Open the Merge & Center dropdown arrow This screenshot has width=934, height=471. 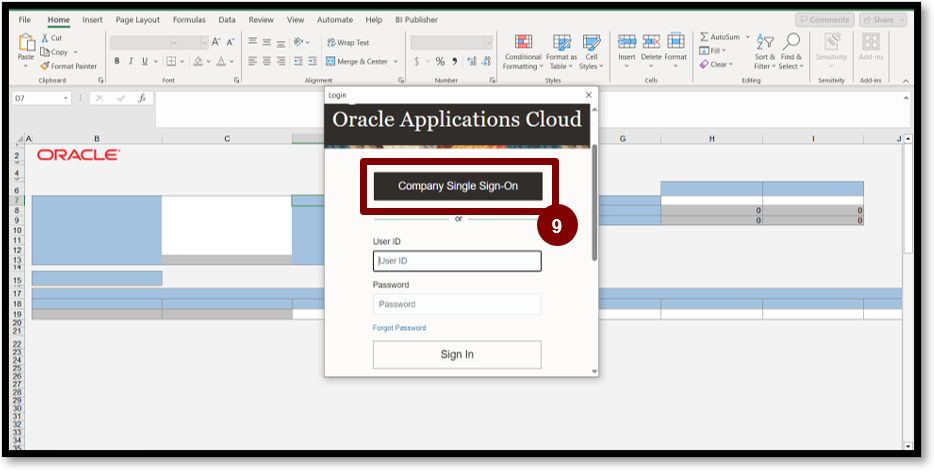[x=396, y=61]
